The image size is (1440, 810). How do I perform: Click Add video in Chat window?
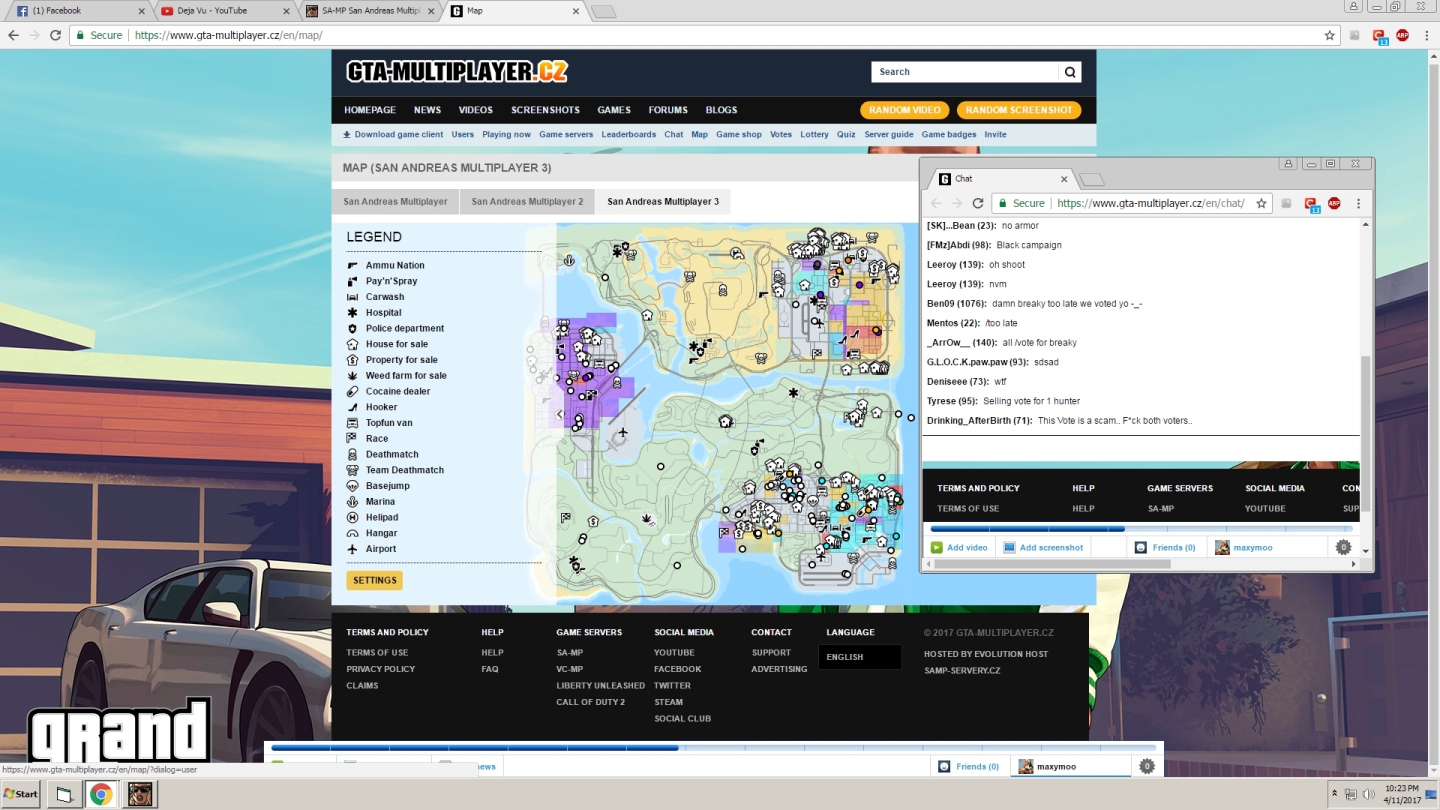(x=959, y=547)
